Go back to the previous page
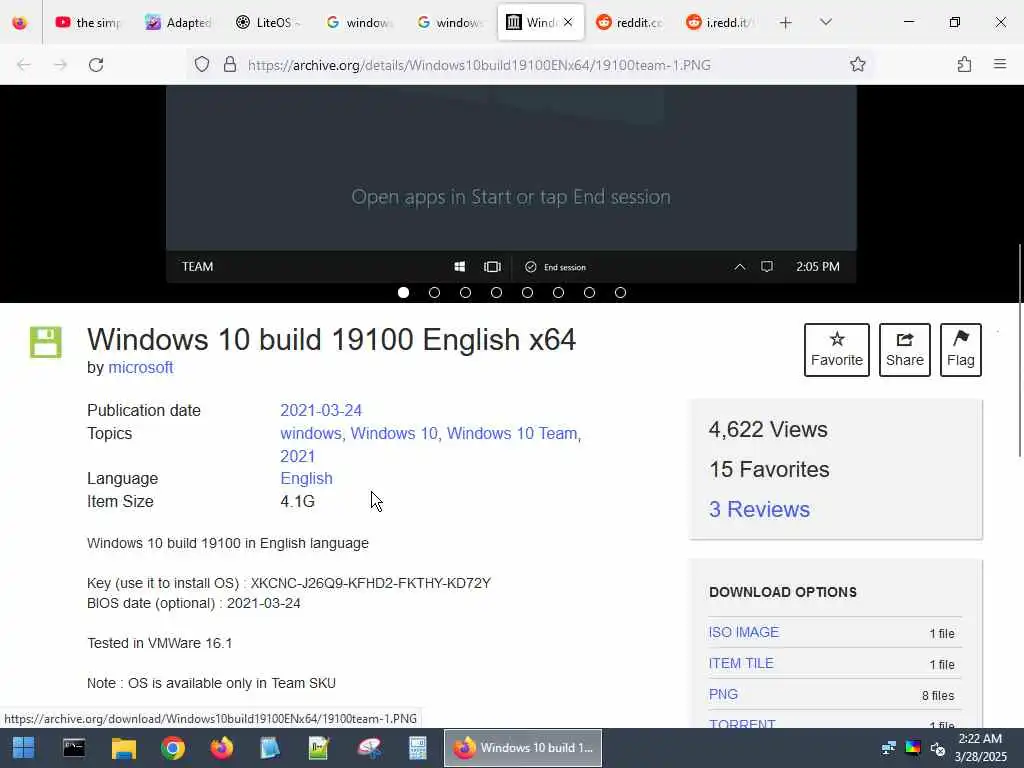The width and height of the screenshot is (1024, 768). [24, 65]
